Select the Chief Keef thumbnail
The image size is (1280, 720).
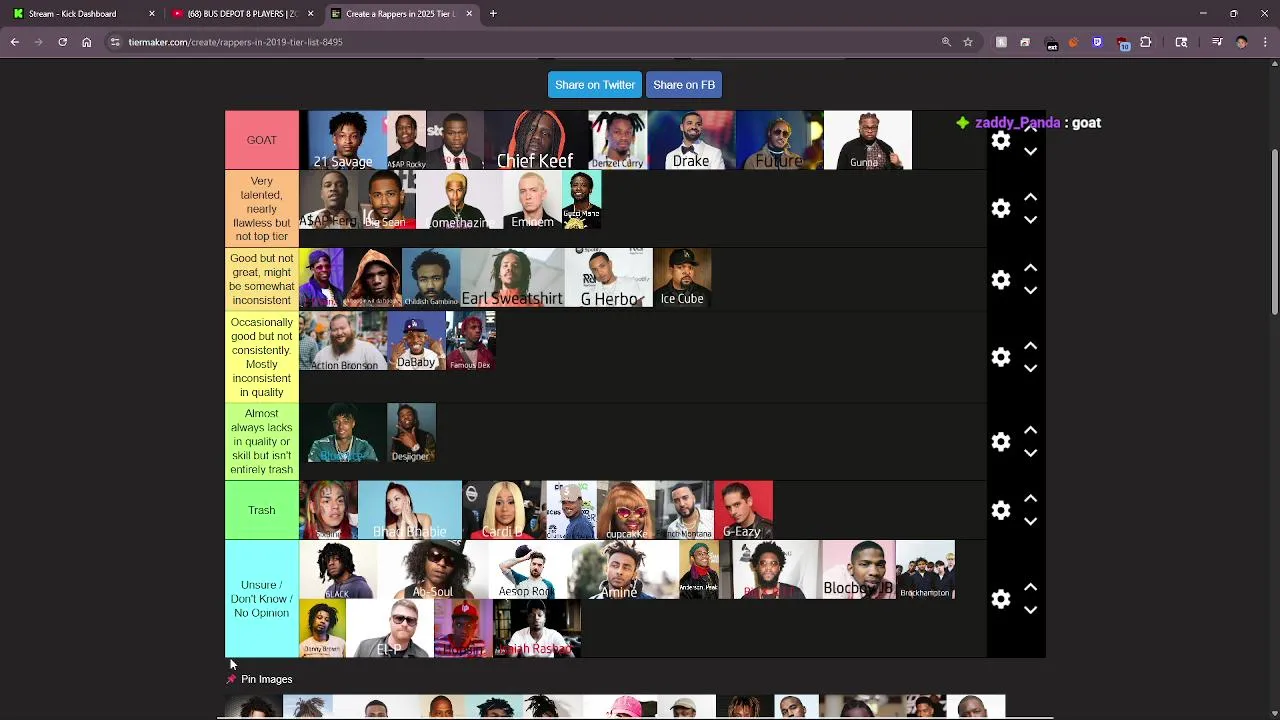535,140
